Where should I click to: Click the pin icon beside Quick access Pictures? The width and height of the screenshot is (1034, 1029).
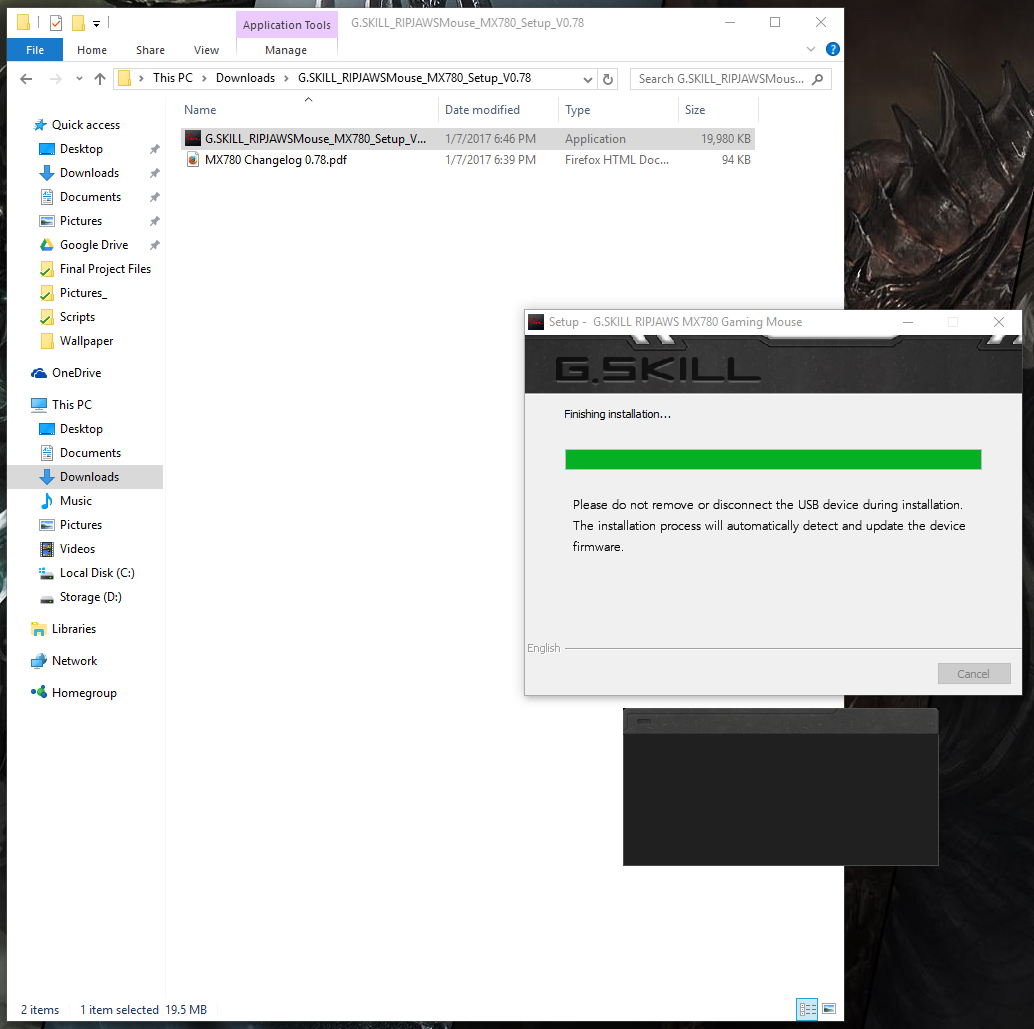(x=154, y=221)
